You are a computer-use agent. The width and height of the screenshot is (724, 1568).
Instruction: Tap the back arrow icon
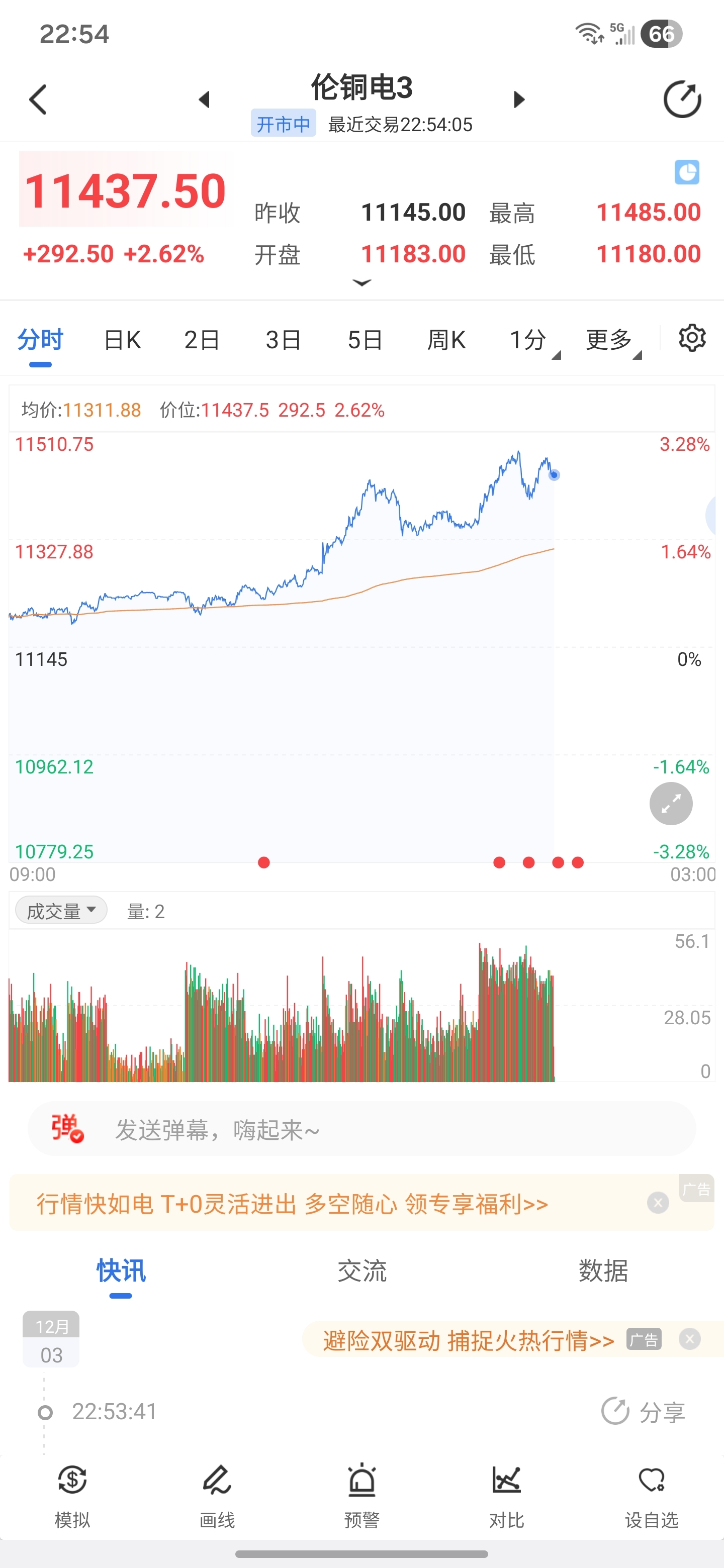38,99
